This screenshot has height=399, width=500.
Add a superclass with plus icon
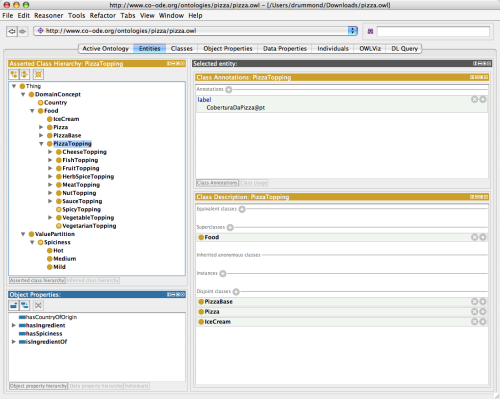[x=230, y=227]
